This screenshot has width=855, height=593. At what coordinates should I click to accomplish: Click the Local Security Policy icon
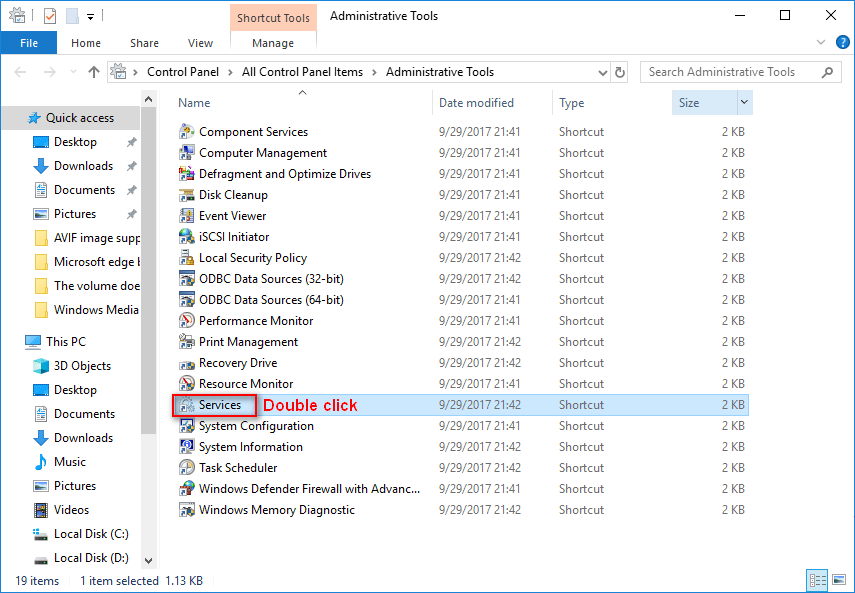point(186,258)
